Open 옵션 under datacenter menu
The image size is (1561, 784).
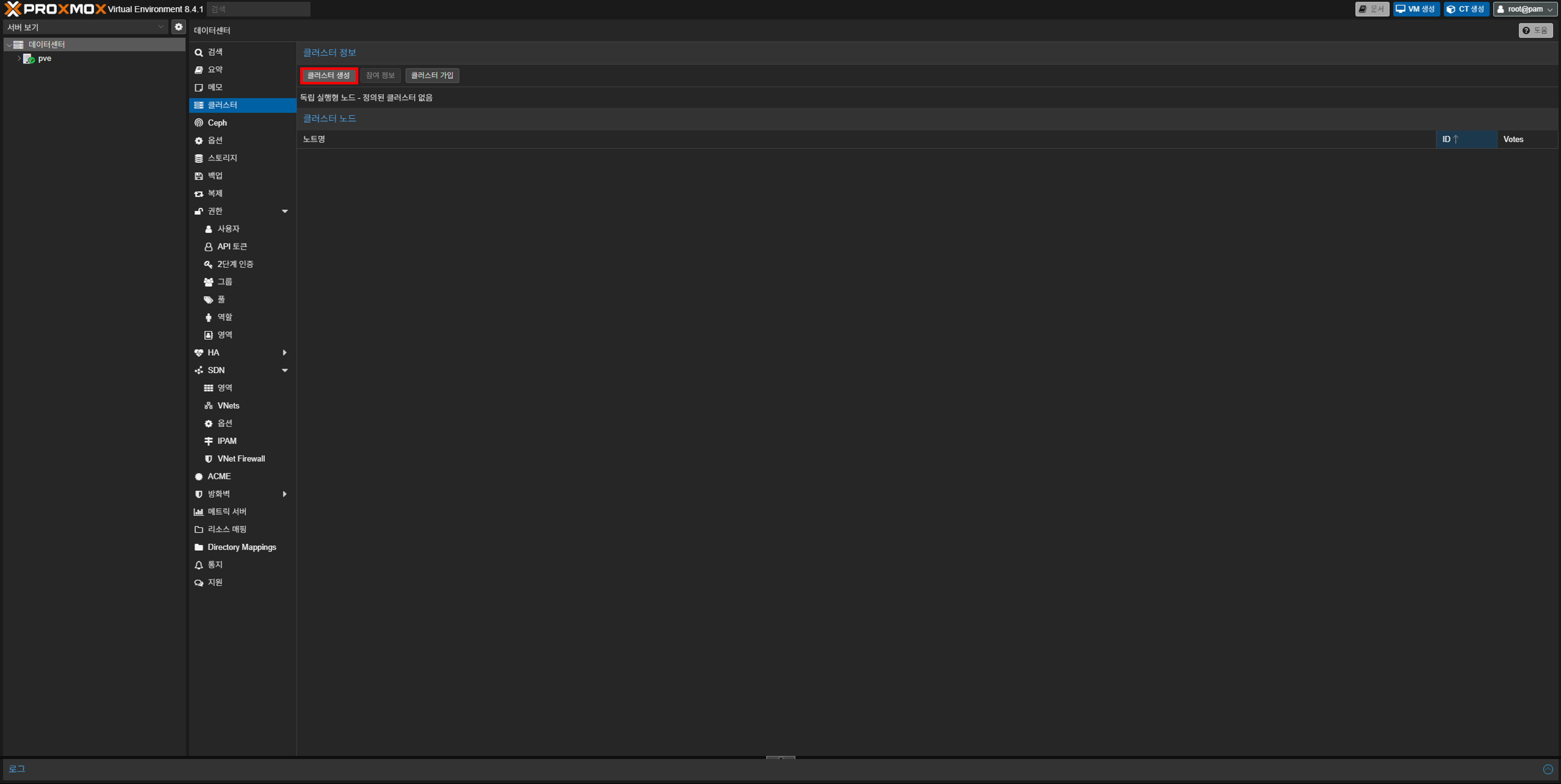click(x=242, y=140)
